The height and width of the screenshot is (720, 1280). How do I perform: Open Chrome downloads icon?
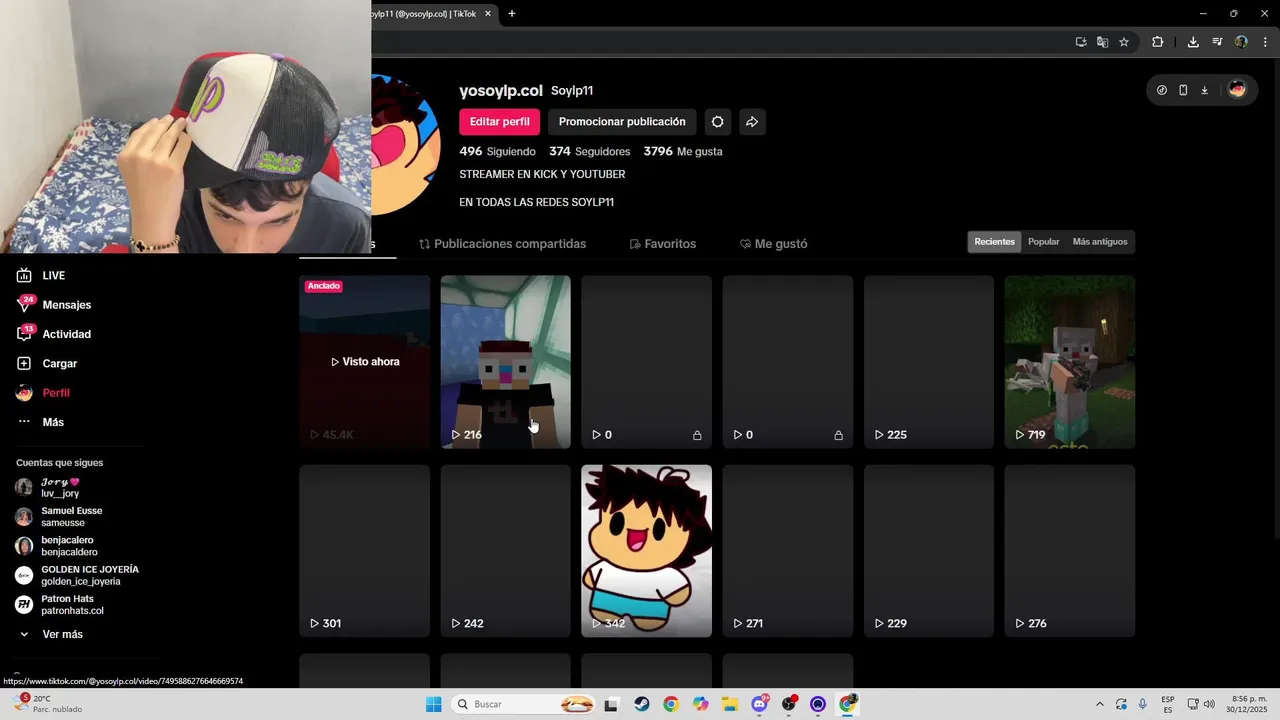[x=1193, y=42]
